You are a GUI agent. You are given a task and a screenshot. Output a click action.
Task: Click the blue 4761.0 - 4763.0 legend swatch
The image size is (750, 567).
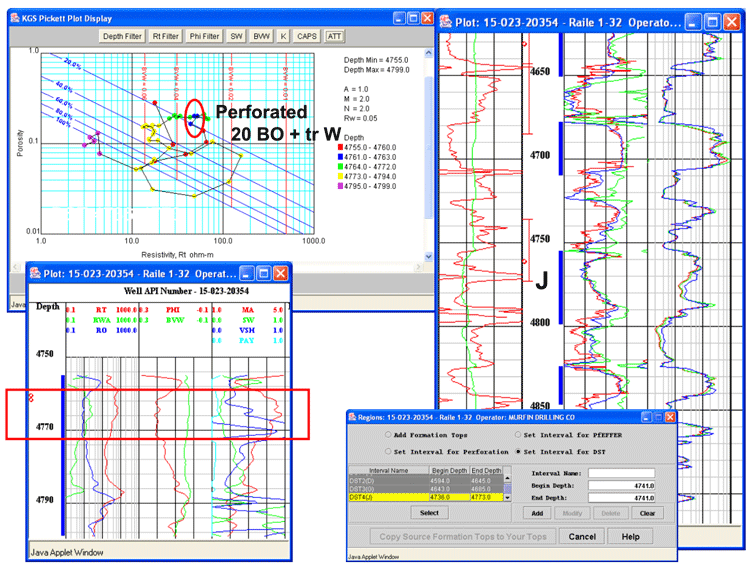341,157
